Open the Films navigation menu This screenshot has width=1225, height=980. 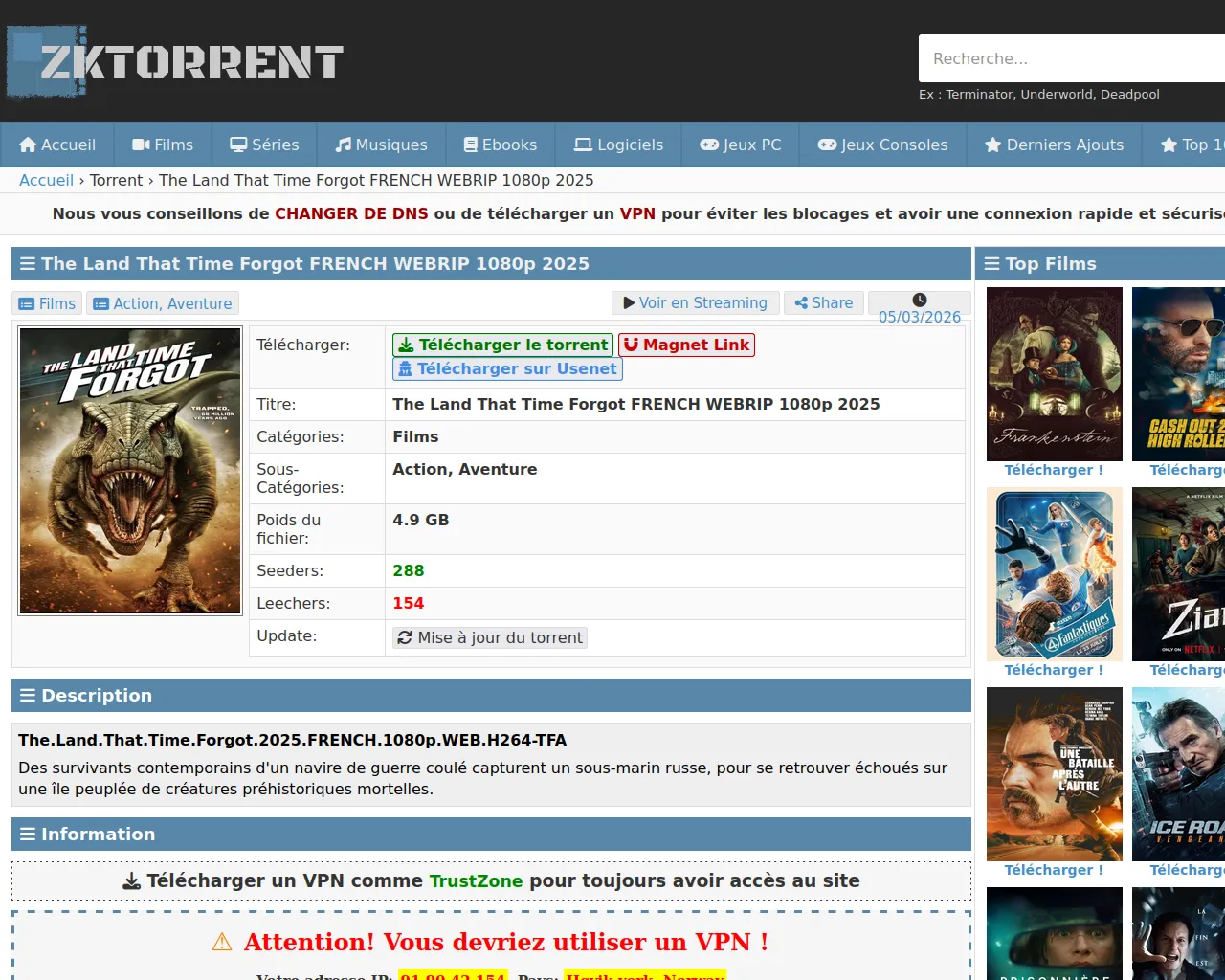click(x=163, y=145)
